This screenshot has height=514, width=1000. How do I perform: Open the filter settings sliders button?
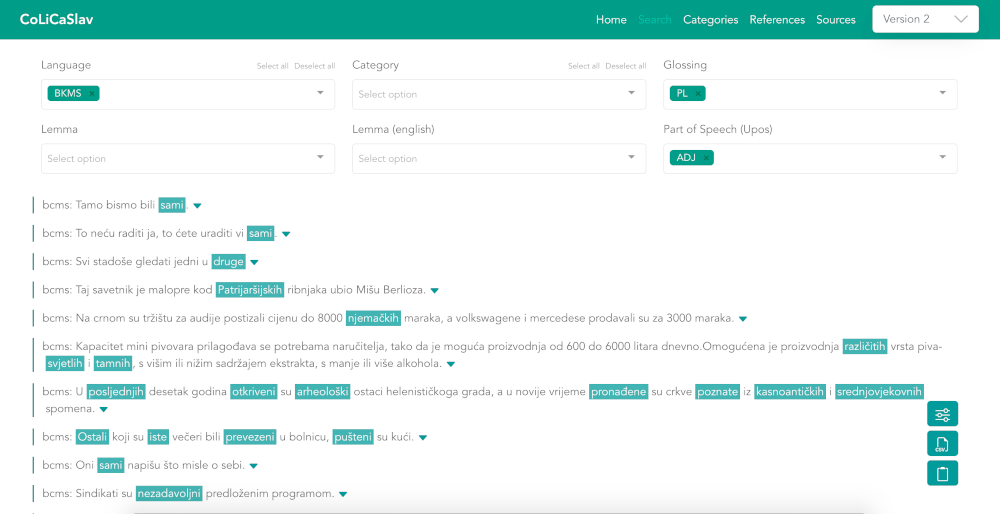pyautogui.click(x=942, y=414)
